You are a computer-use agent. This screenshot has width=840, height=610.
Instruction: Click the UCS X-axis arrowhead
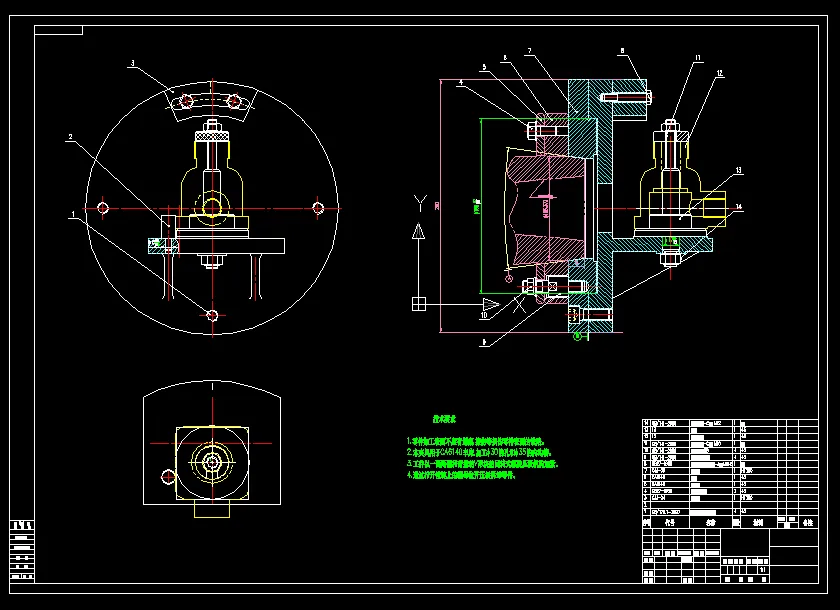coord(491,305)
